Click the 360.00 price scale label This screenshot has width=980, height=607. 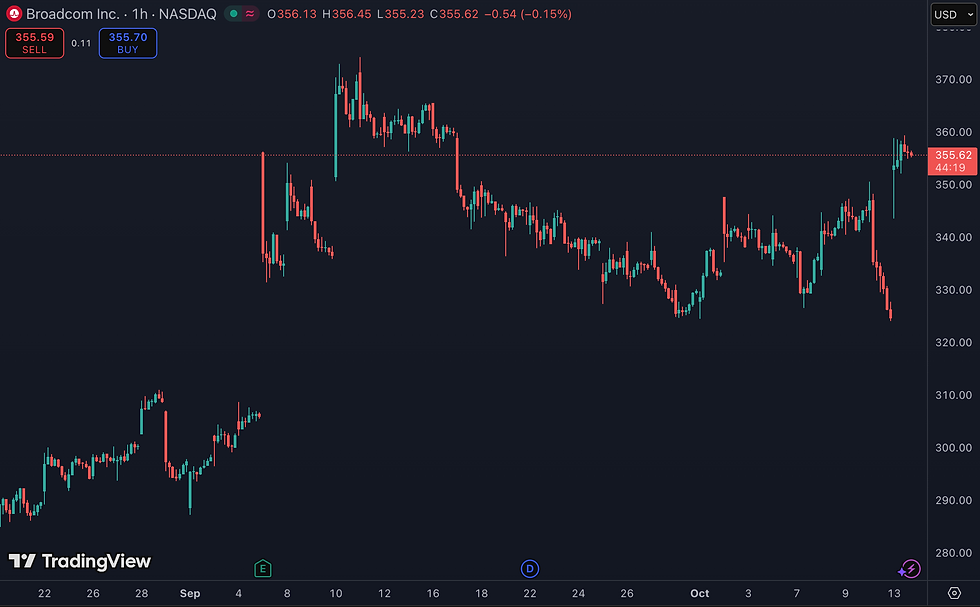953,132
